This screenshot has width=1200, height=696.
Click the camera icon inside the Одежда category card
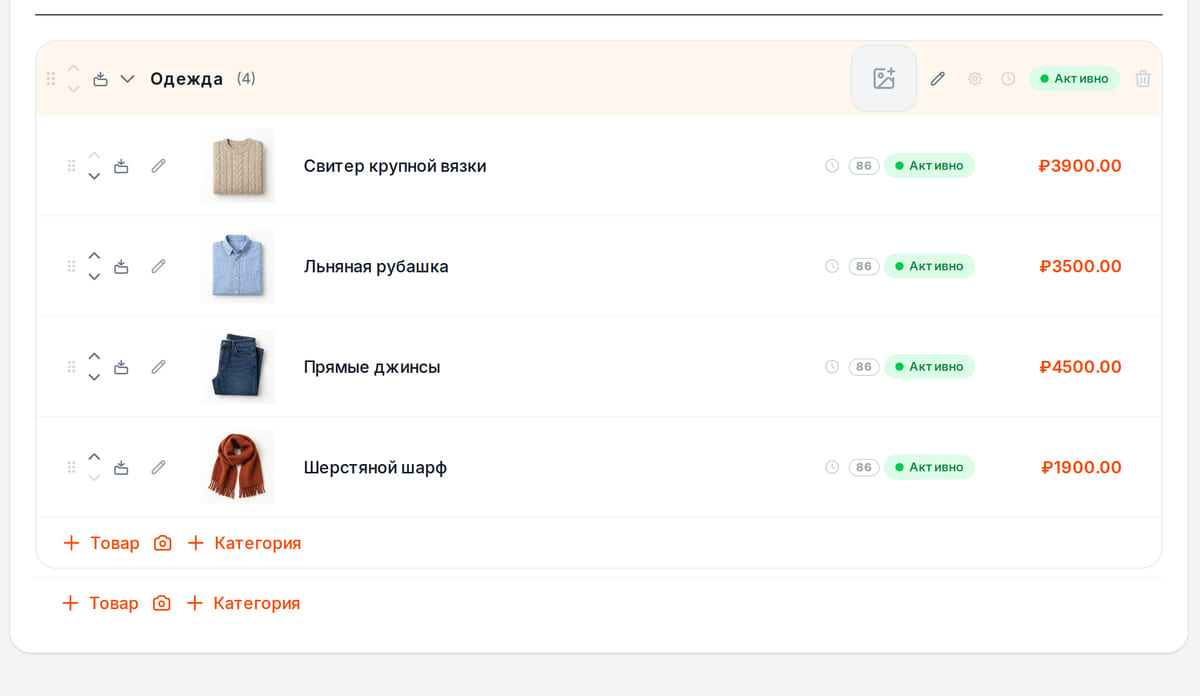[163, 543]
